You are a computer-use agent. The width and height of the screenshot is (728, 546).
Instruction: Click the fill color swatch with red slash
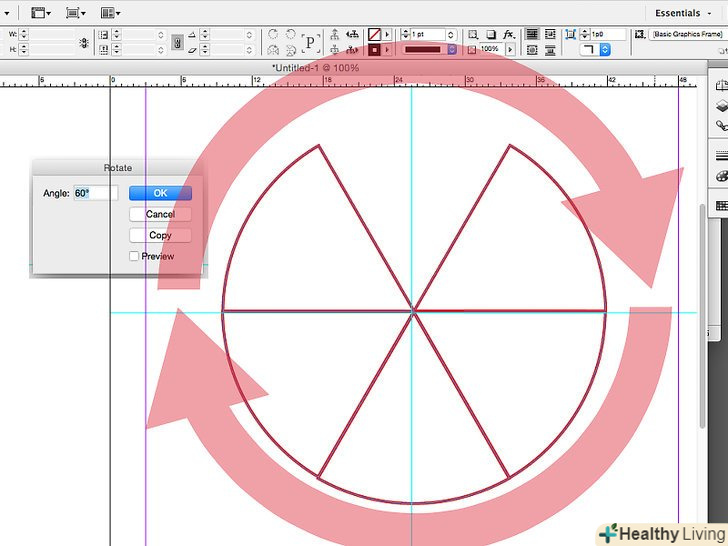tap(375, 34)
